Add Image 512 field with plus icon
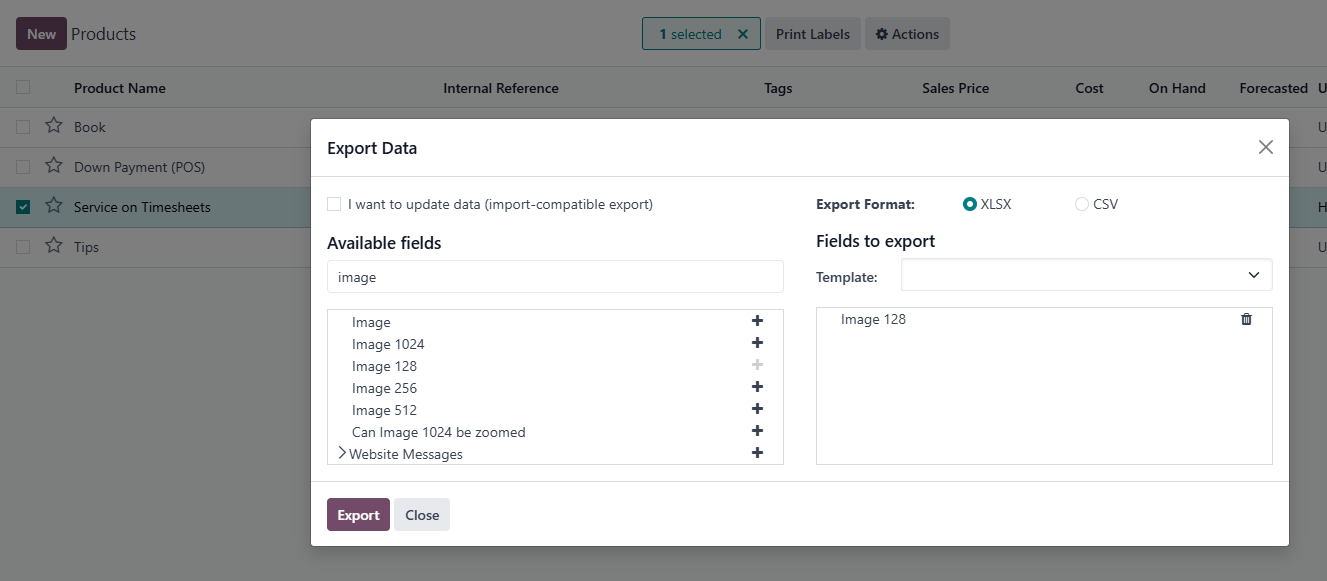This screenshot has width=1327, height=581. [x=757, y=410]
